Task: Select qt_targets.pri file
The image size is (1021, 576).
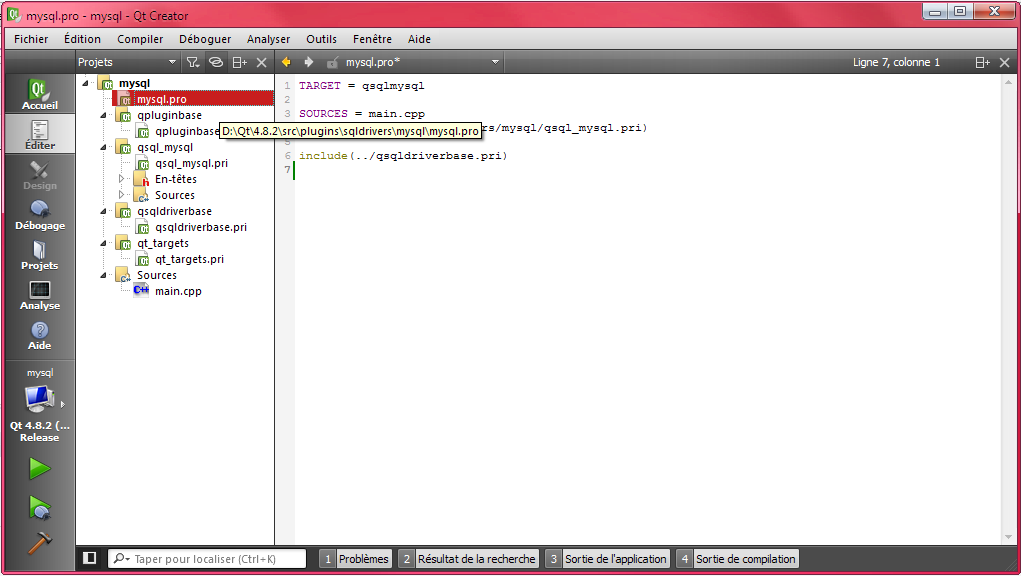Action: click(x=189, y=259)
